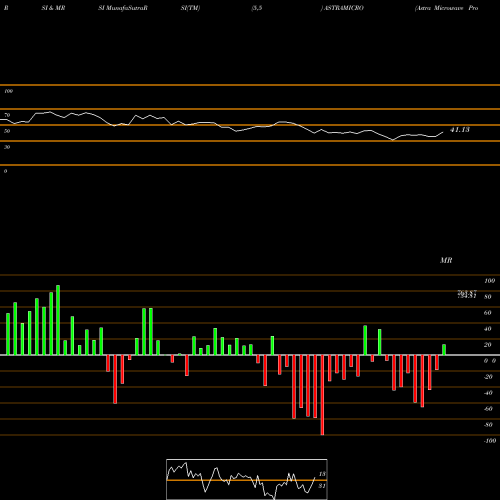Viewport: 500px width, 500px height.
Task: Click the 70 level label on the RSI axis
Action: (7, 115)
